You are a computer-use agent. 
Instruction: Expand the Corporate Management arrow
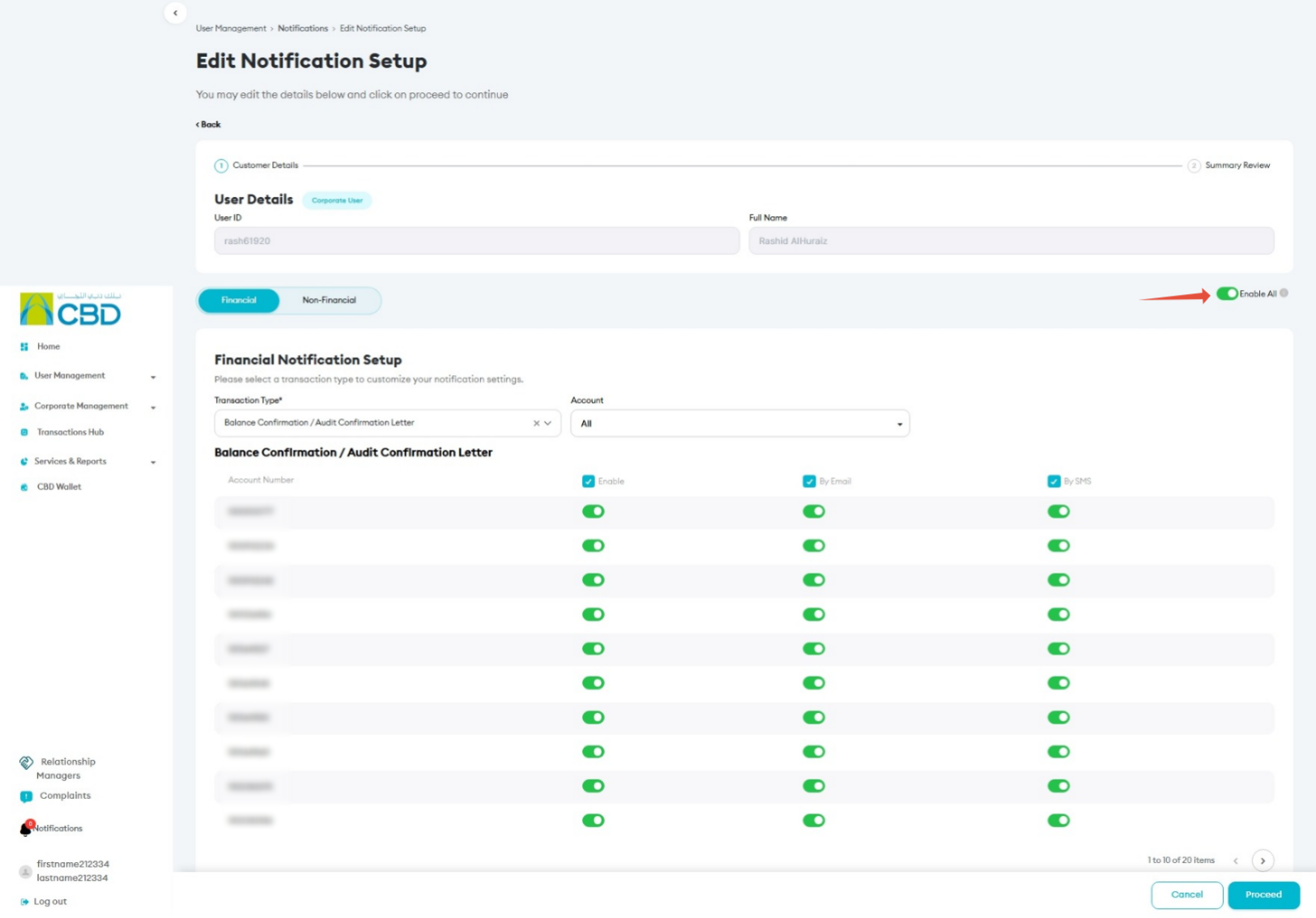[x=153, y=408]
